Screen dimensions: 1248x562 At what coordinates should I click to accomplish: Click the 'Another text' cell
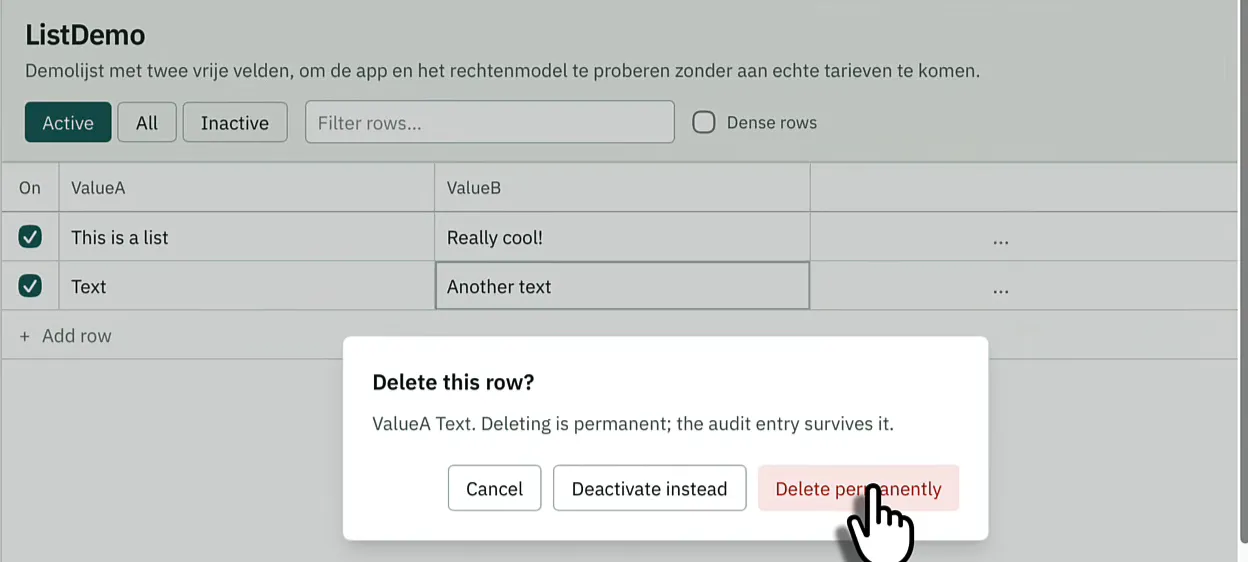pyautogui.click(x=622, y=286)
